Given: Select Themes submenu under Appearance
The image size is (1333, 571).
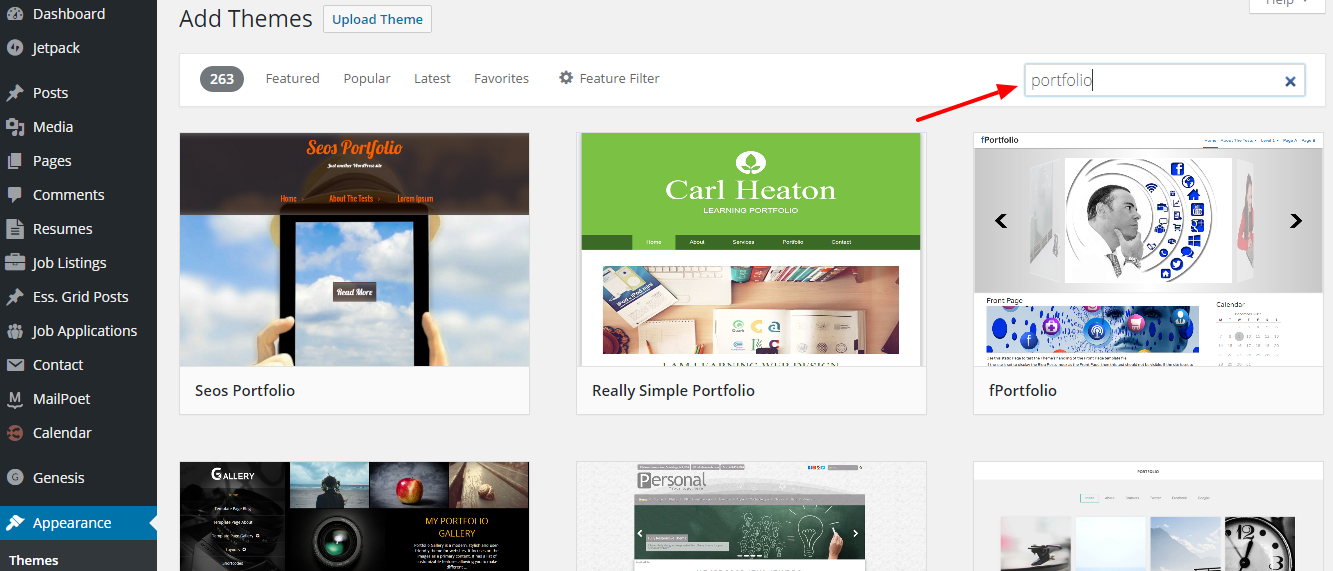Looking at the screenshot, I should click(x=34, y=560).
